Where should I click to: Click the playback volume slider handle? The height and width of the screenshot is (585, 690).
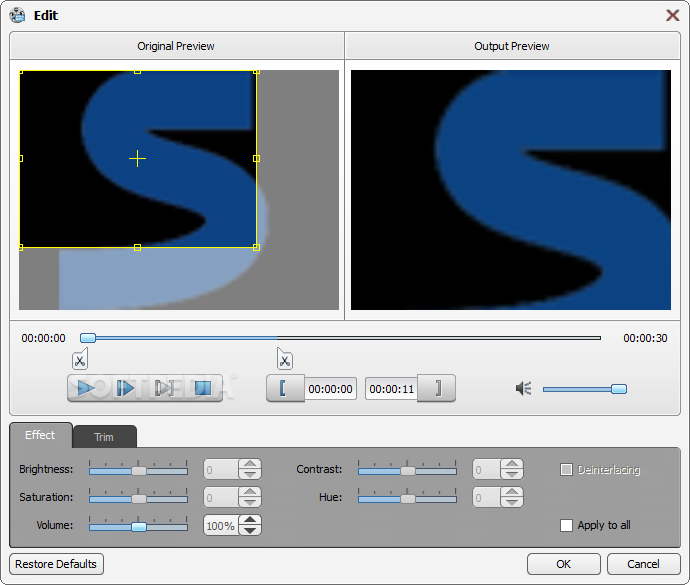click(619, 389)
